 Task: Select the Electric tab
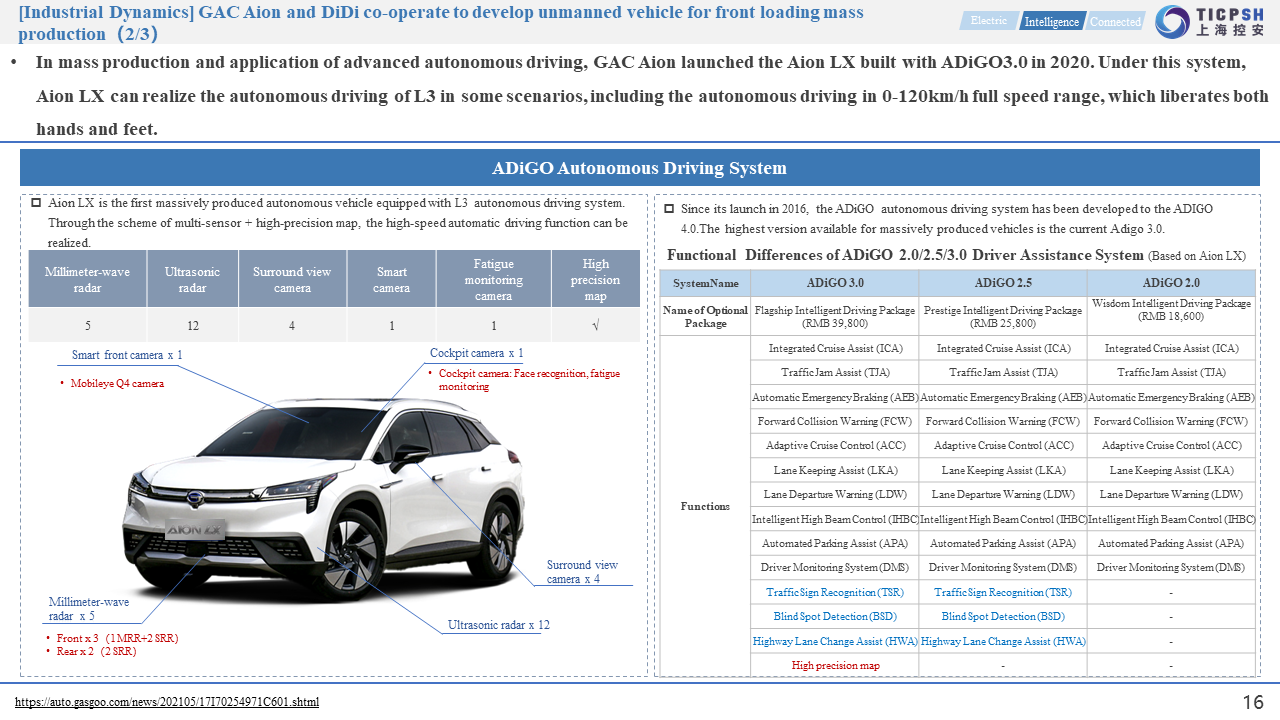tap(988, 21)
